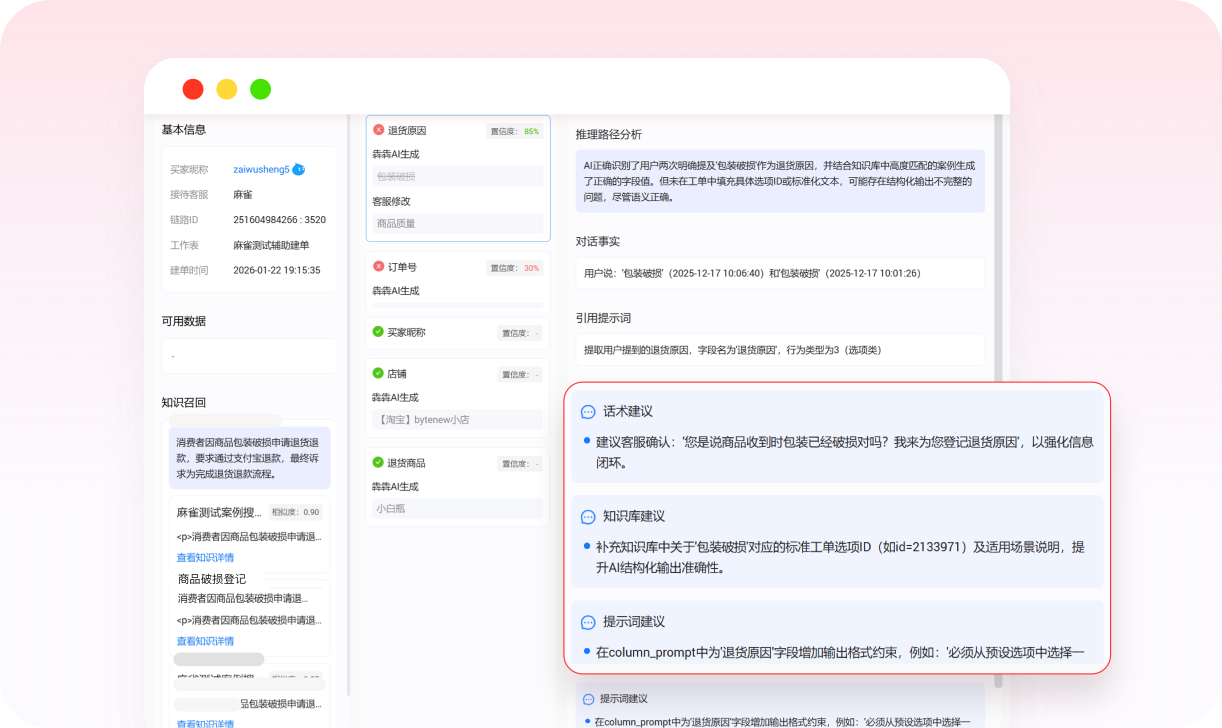Click the 置信度 badge on 店铺 card

(520, 374)
